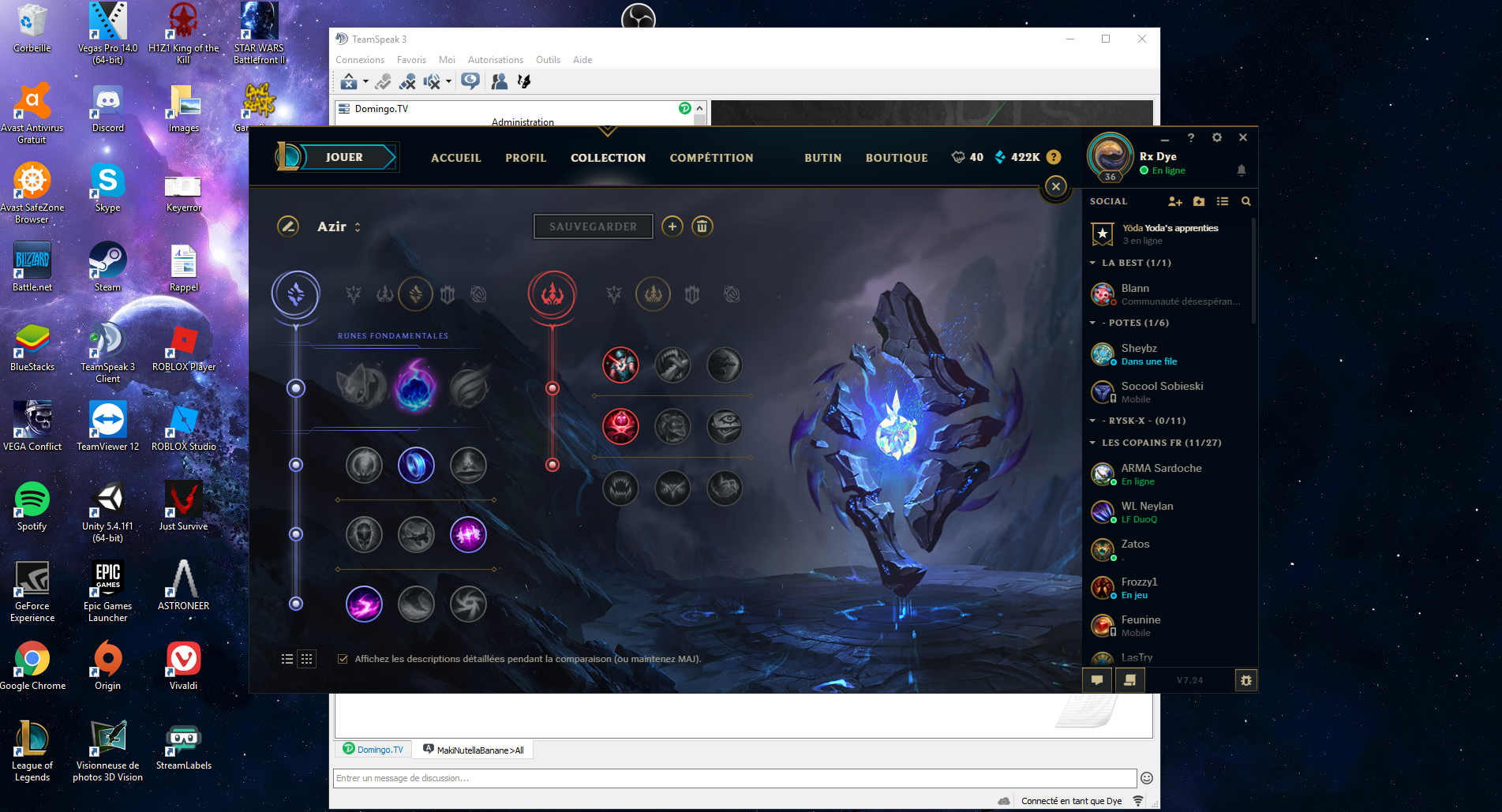This screenshot has width=1502, height=812.
Task: Expand the - RYSK-X - friend group
Action: 1092,421
